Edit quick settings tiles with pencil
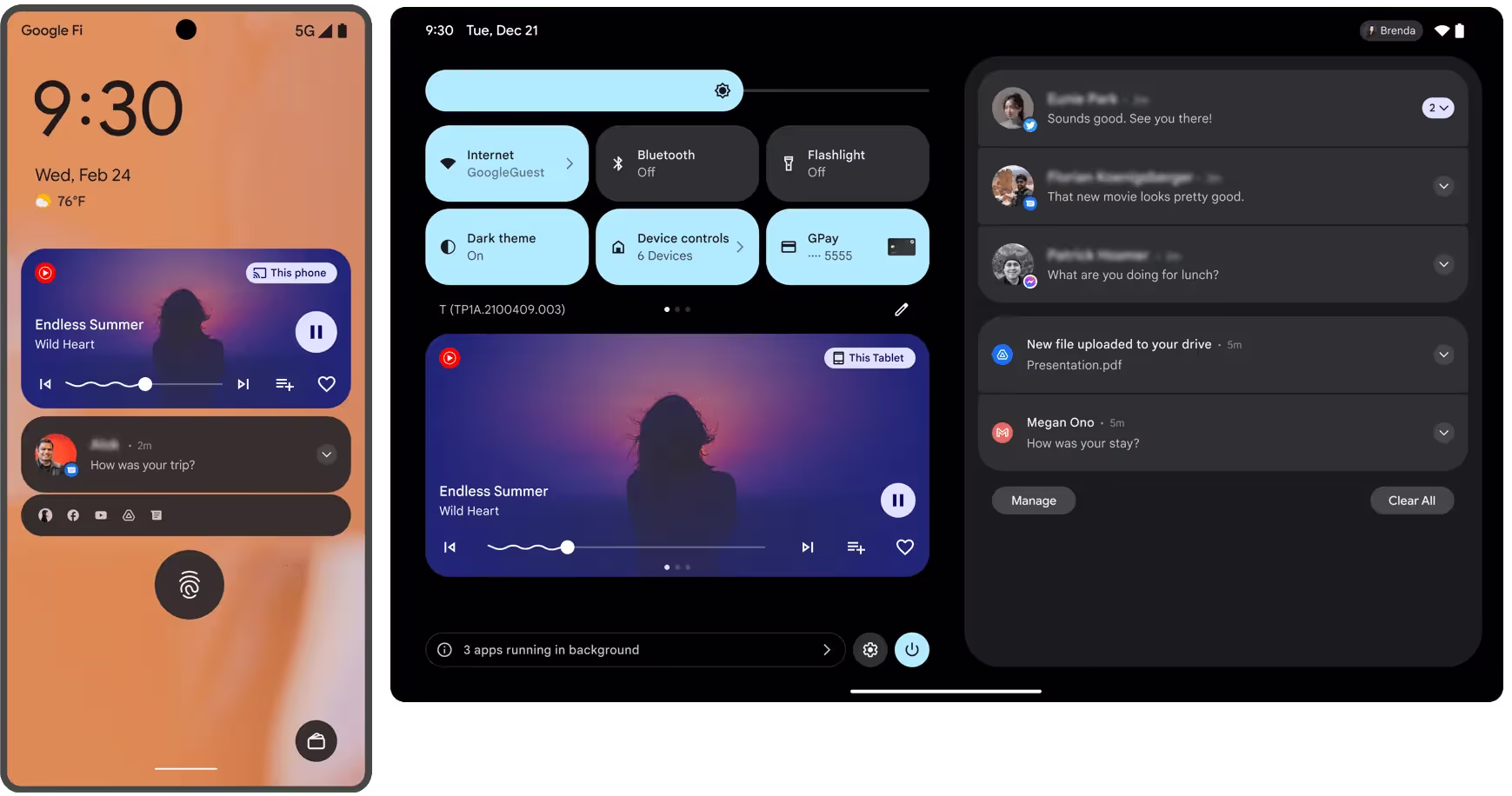This screenshot has height=796, width=1512. coord(902,309)
